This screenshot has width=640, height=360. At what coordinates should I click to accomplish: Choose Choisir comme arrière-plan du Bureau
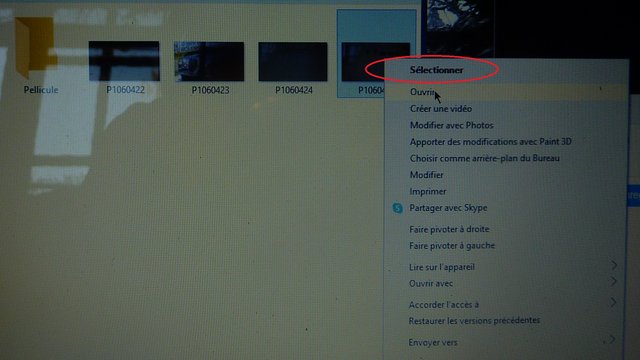pos(484,158)
